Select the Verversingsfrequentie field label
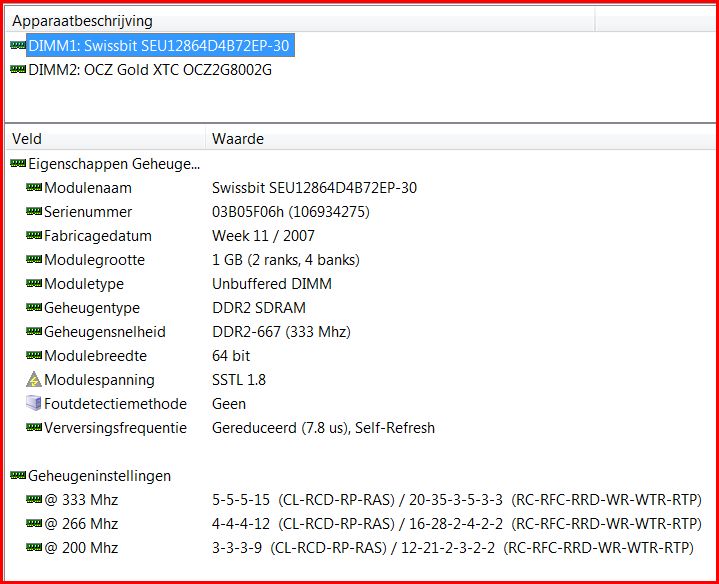719x584 pixels. [116, 428]
